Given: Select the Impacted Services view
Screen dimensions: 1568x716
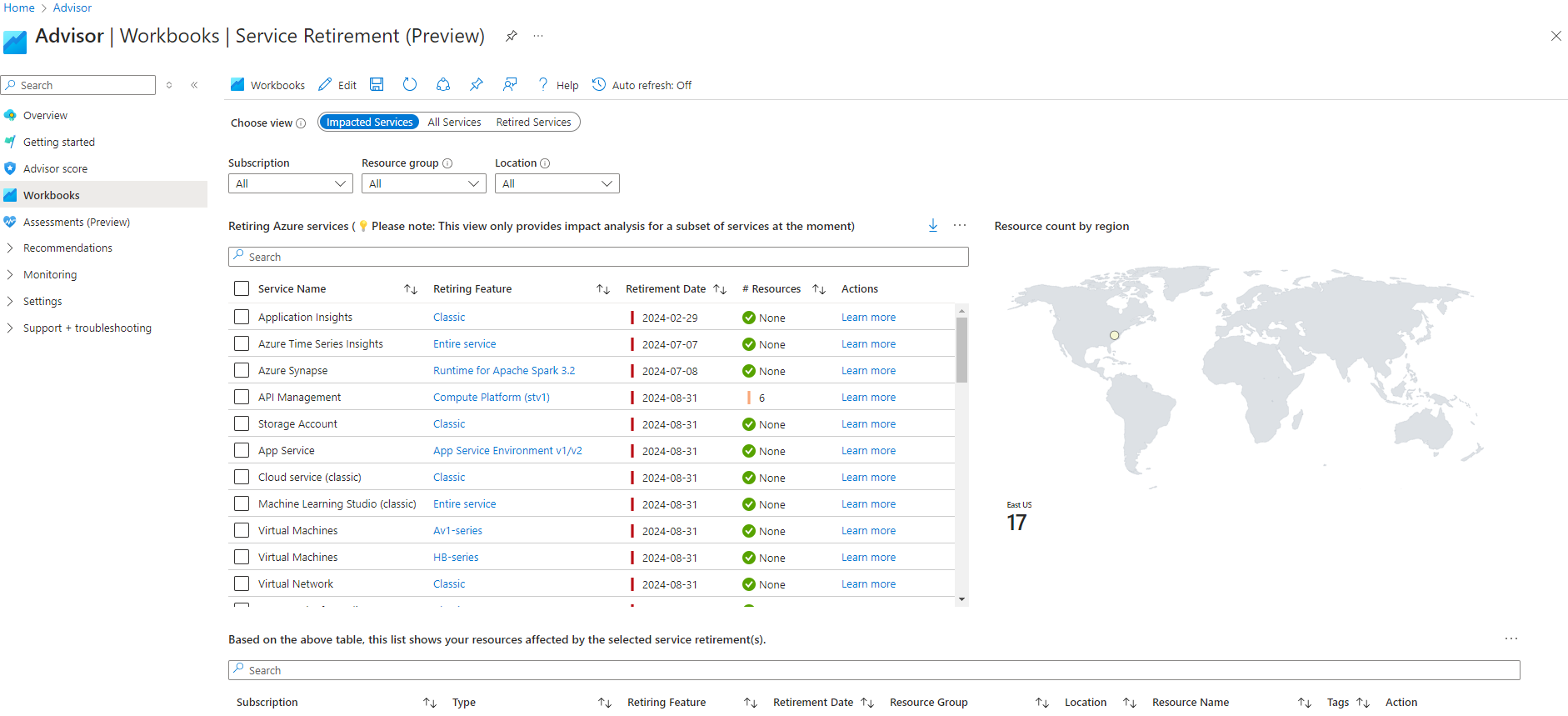Looking at the screenshot, I should (x=369, y=123).
